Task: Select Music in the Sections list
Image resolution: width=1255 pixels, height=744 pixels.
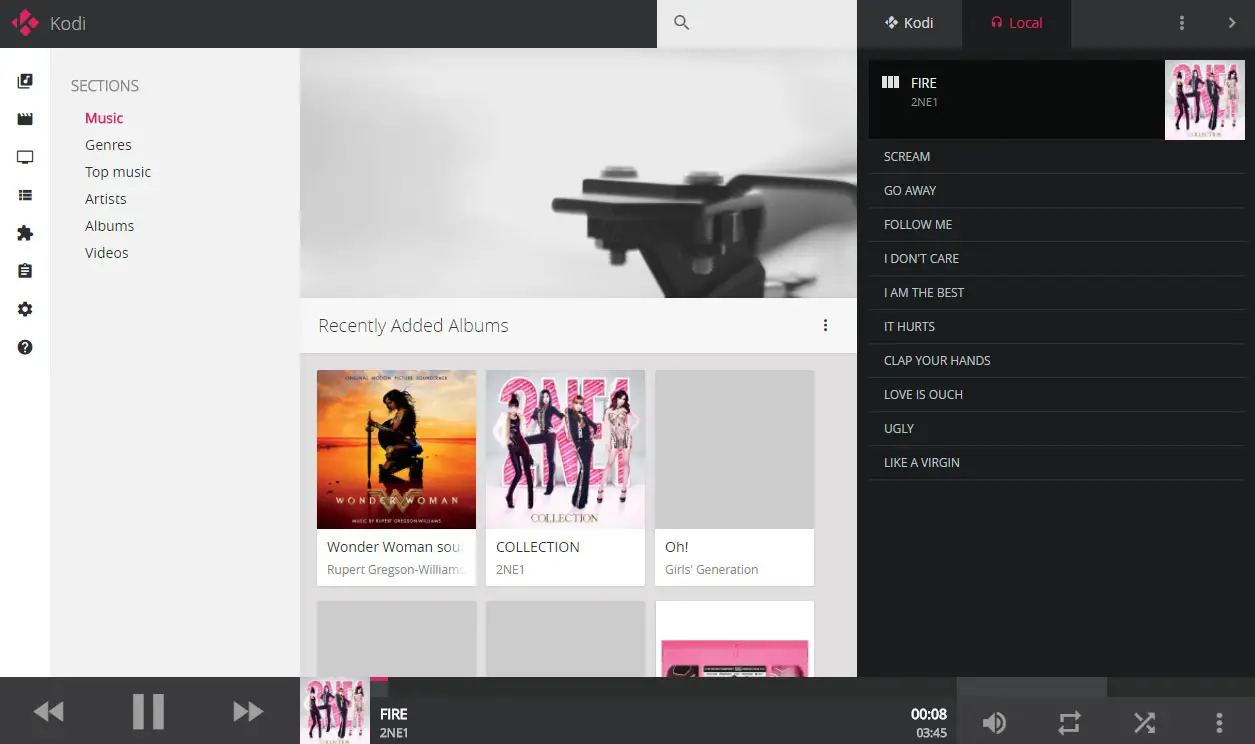Action: click(x=104, y=118)
